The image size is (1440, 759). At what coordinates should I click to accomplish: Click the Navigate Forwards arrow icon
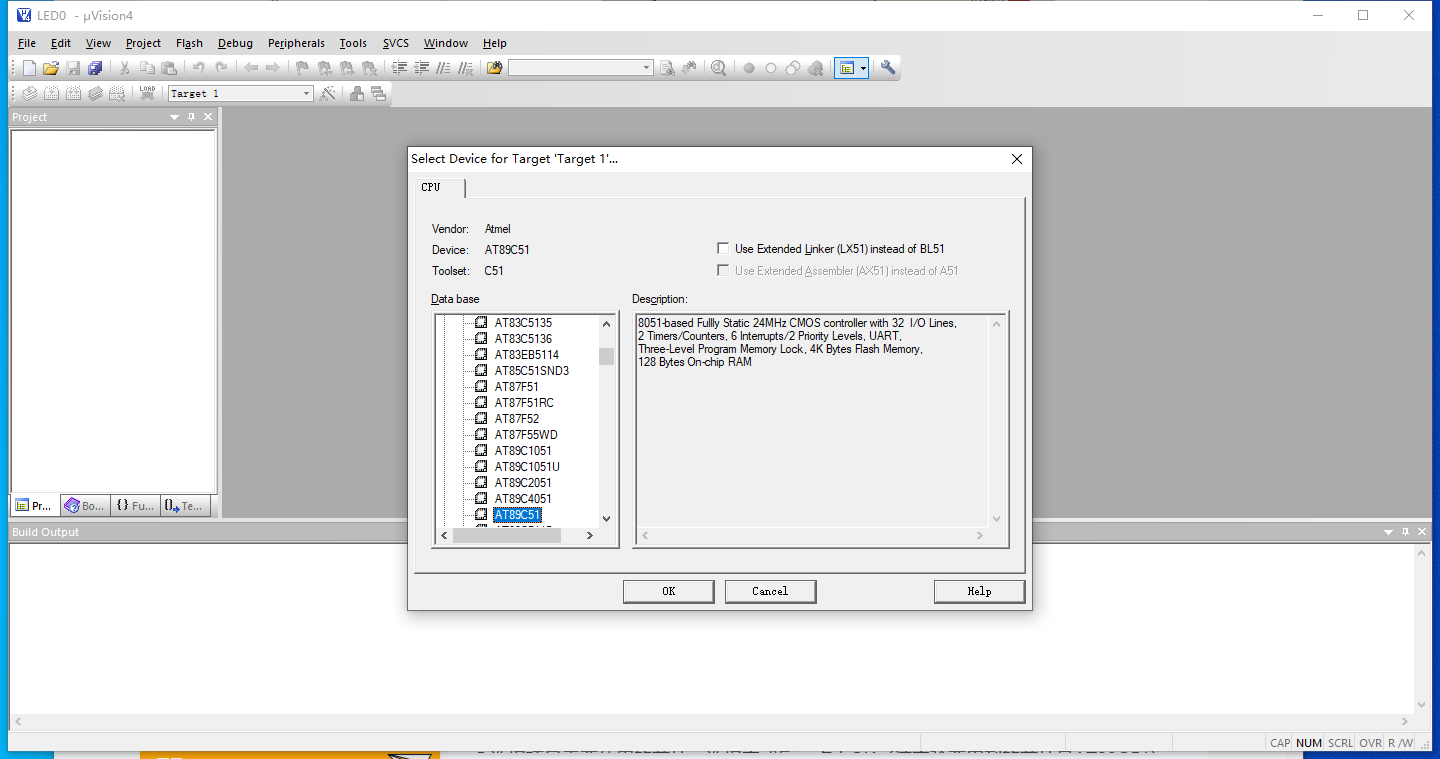(272, 68)
